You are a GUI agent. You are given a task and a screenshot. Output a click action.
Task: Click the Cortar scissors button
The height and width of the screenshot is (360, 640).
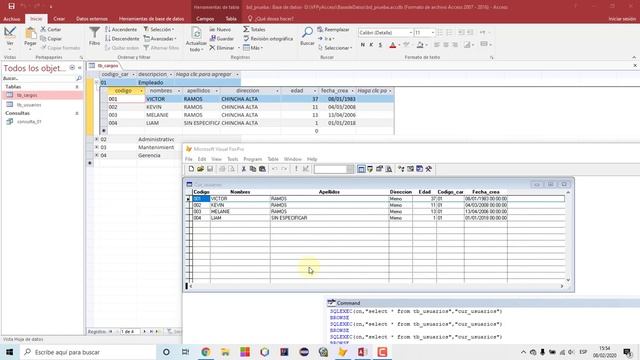(51, 29)
